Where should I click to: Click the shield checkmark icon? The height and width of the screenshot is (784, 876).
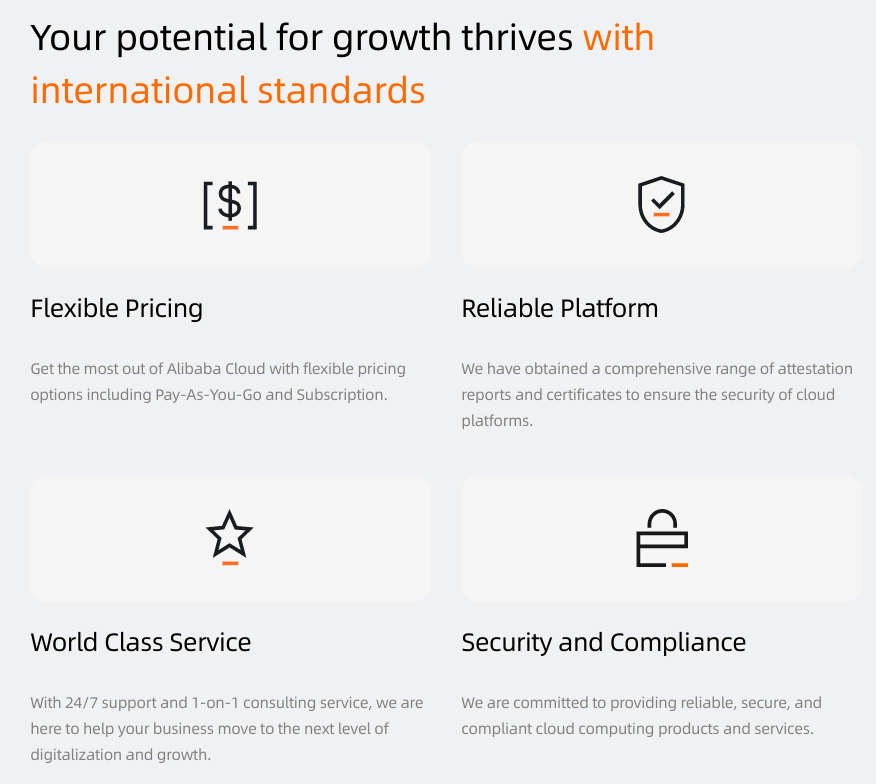click(x=661, y=204)
